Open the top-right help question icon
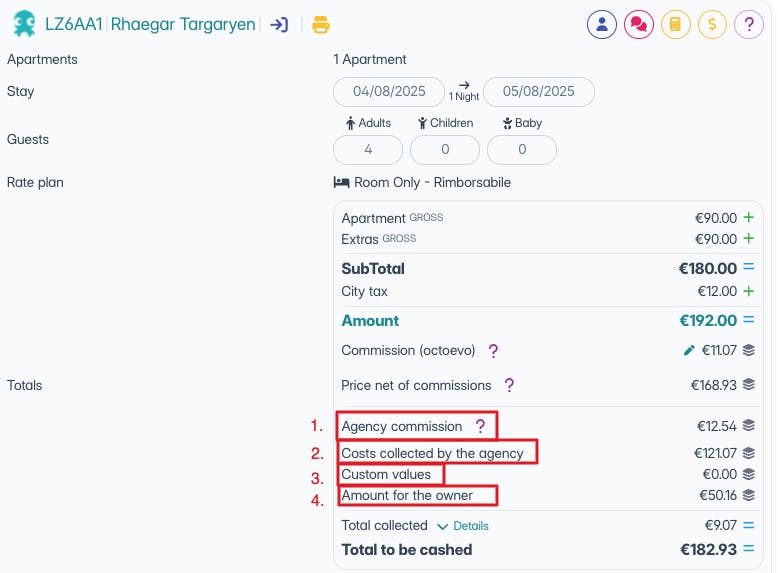This screenshot has height=573, width=778. coord(749,24)
